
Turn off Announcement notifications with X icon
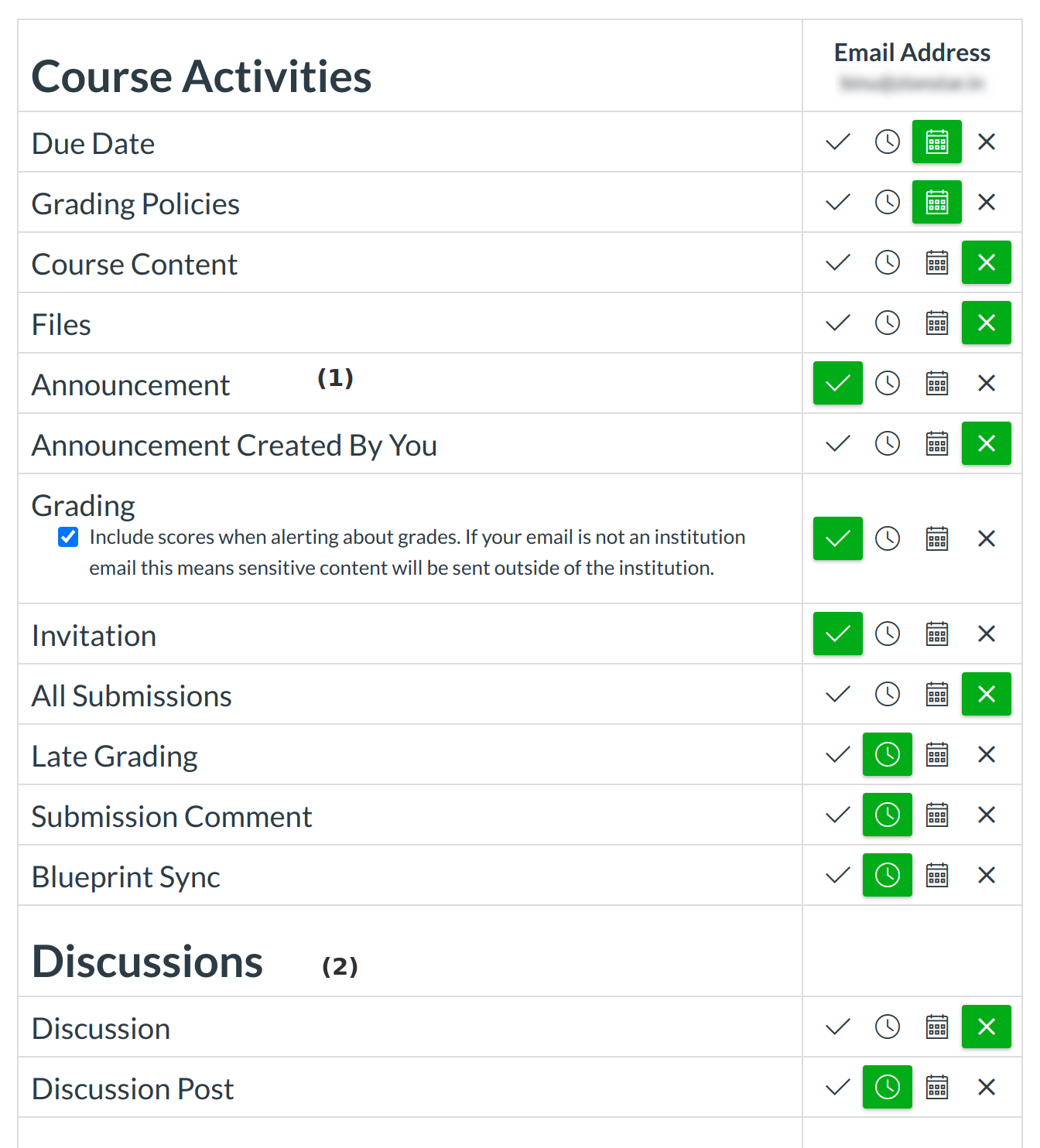pyautogui.click(x=987, y=384)
